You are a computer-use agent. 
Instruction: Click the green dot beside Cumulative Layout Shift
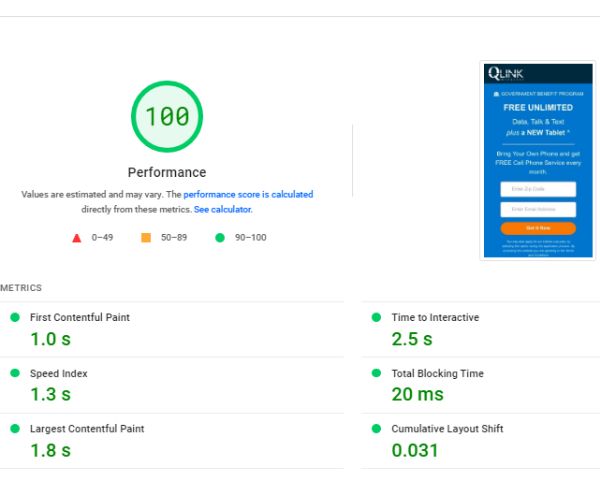coord(377,428)
